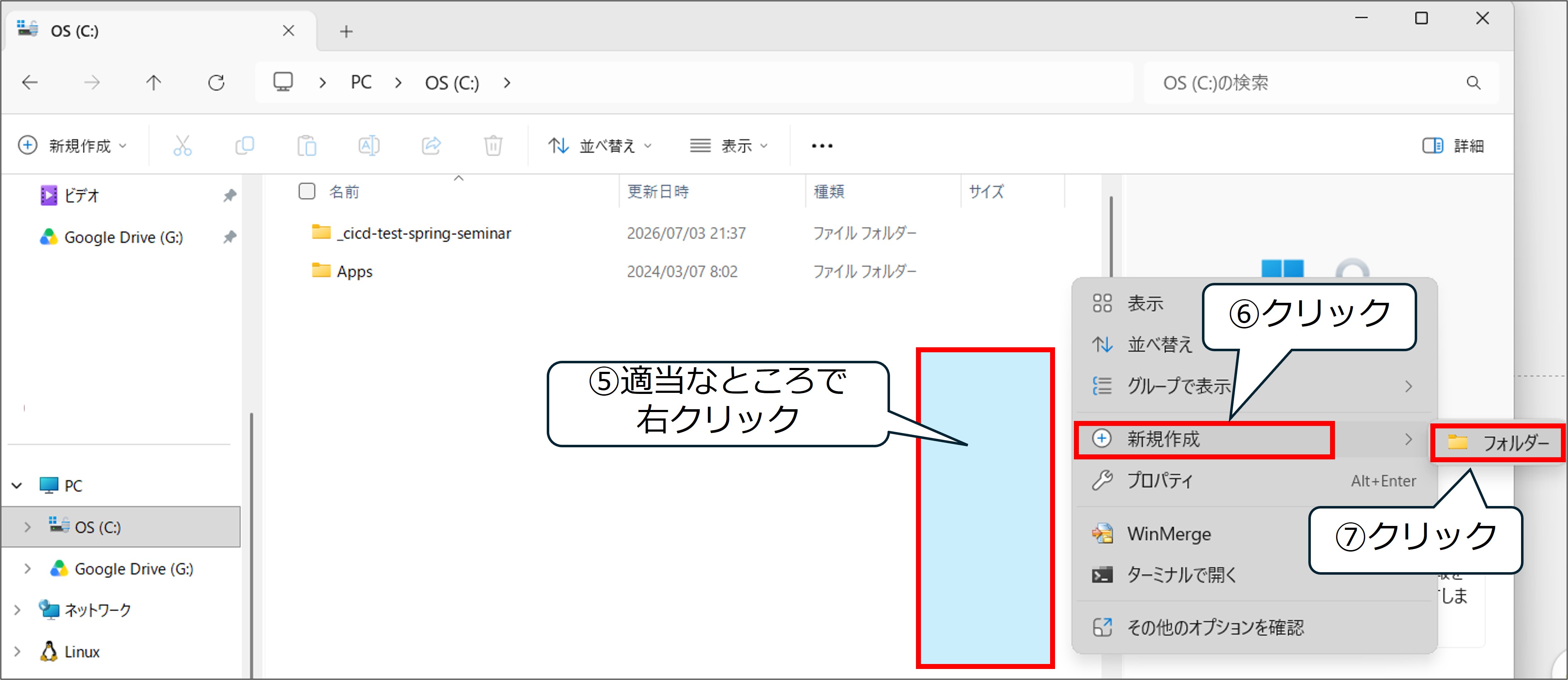Image resolution: width=1568 pixels, height=680 pixels.
Task: Expand Google Drive (G:) tree node
Action: 27,569
